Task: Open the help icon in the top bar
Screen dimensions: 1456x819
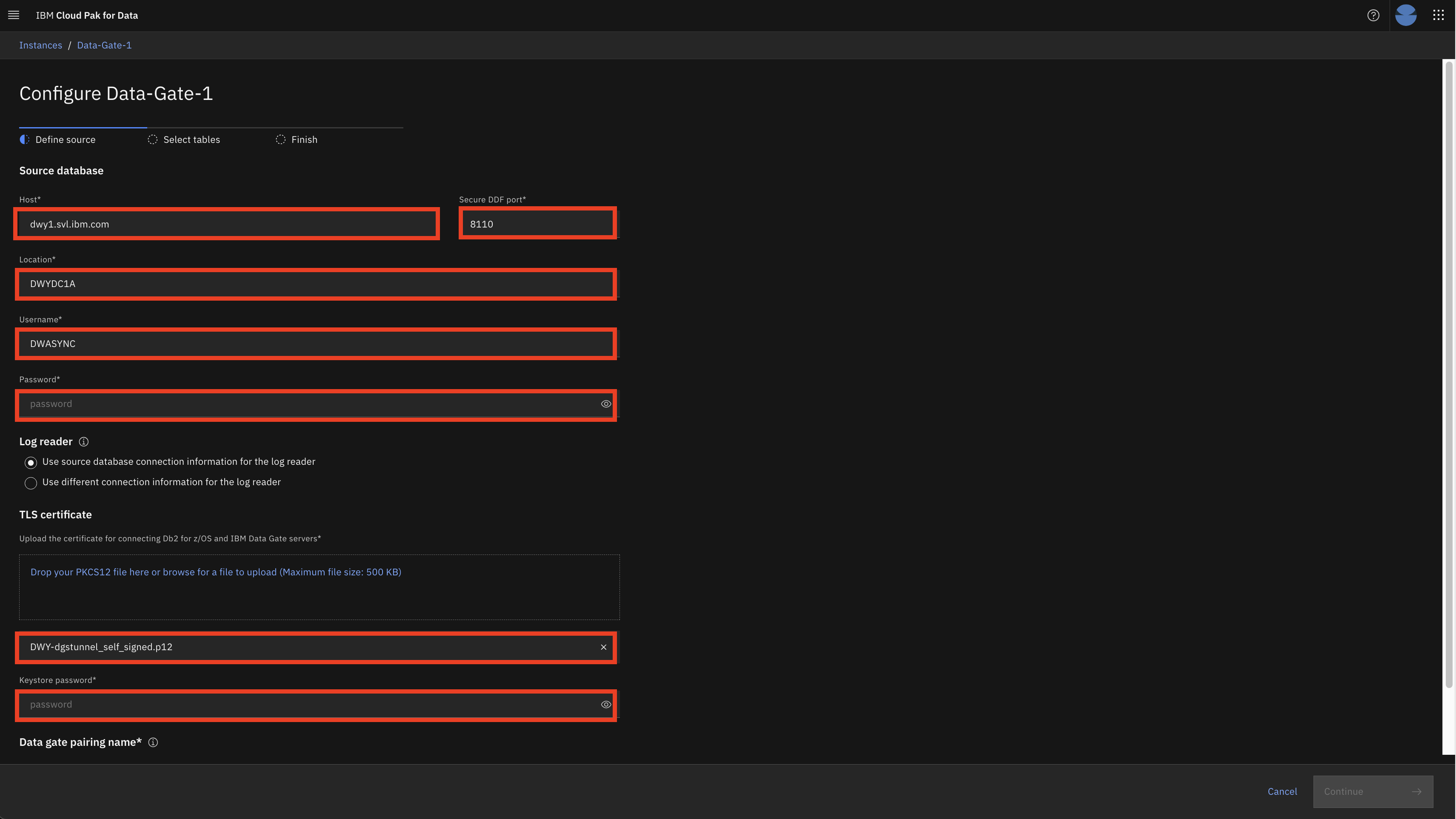Action: 1373,15
